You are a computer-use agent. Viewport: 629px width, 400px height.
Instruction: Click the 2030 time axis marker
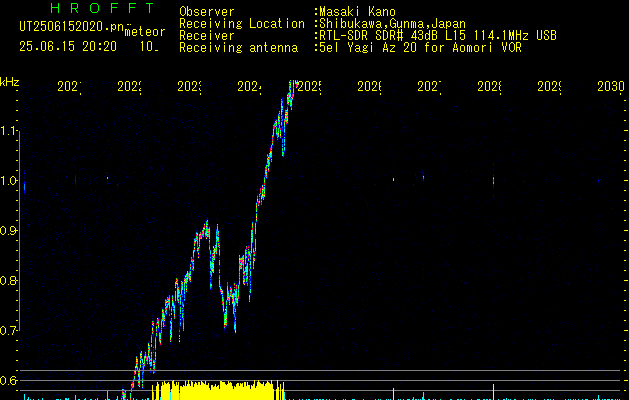point(611,86)
